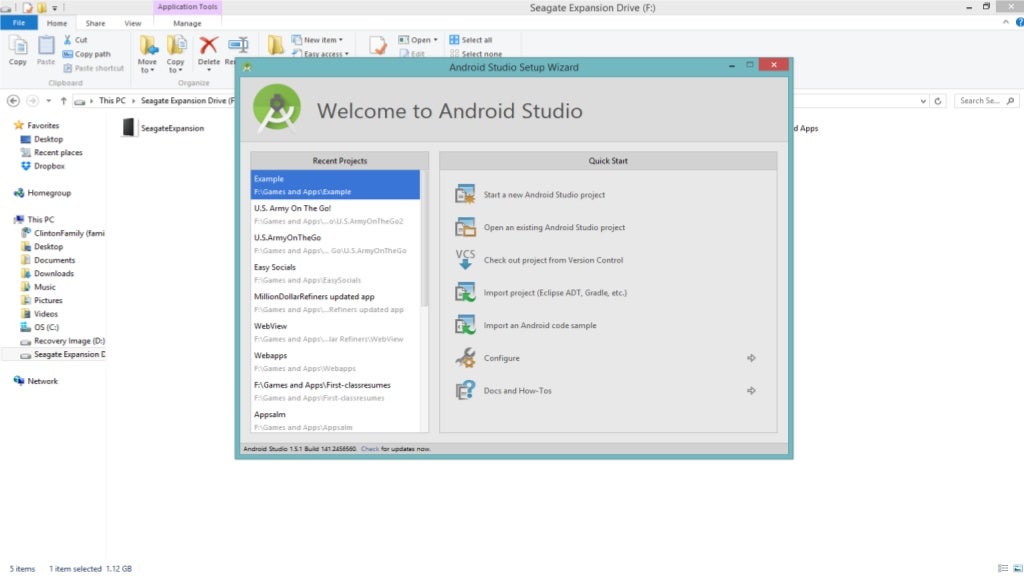This screenshot has height=576, width=1024.
Task: Expand the Docs and How-Tos submenu arrow
Action: (751, 391)
